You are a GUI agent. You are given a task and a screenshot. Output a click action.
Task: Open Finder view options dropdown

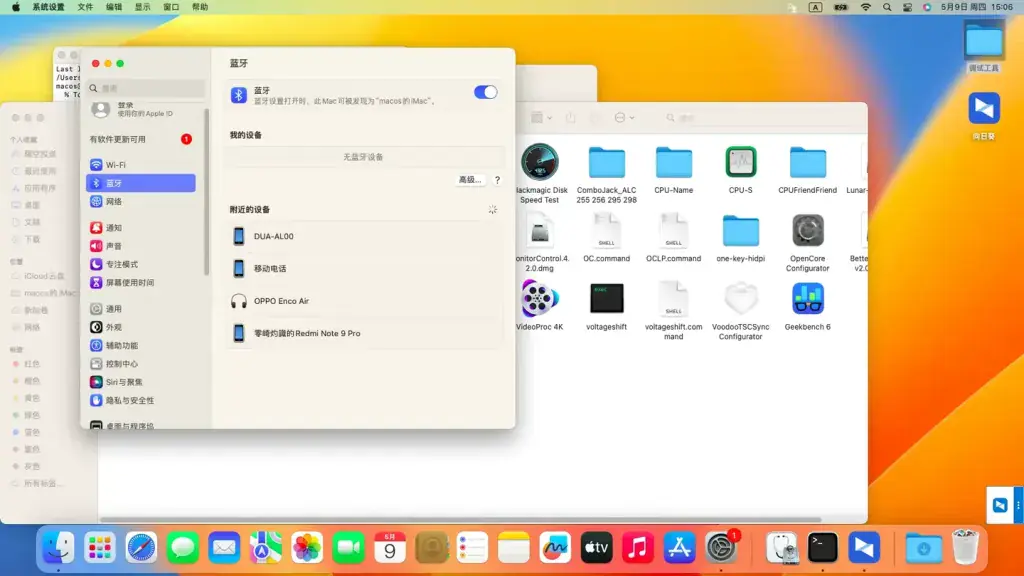pos(541,118)
